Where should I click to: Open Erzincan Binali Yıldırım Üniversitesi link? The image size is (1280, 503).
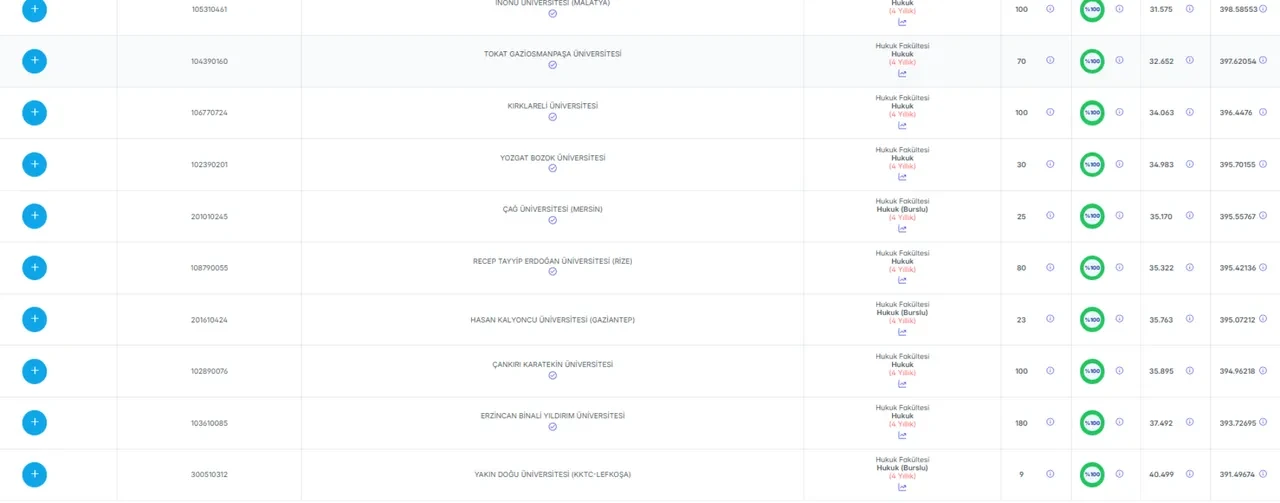coord(552,416)
